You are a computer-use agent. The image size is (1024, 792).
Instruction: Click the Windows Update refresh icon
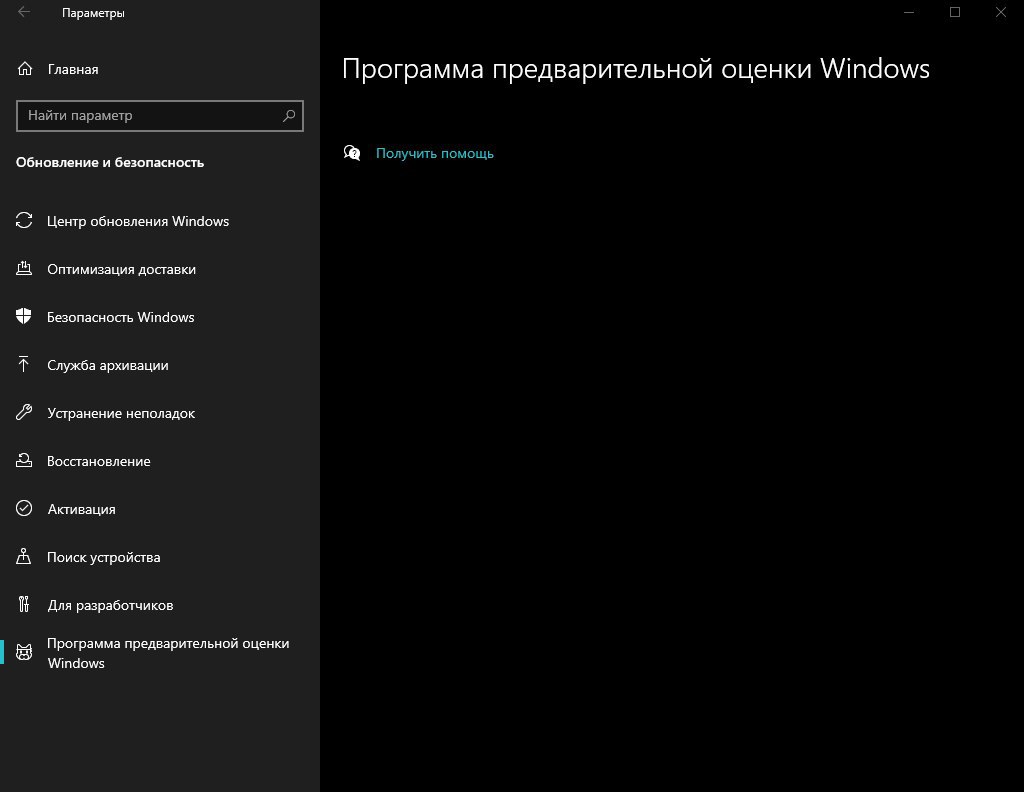coord(24,221)
